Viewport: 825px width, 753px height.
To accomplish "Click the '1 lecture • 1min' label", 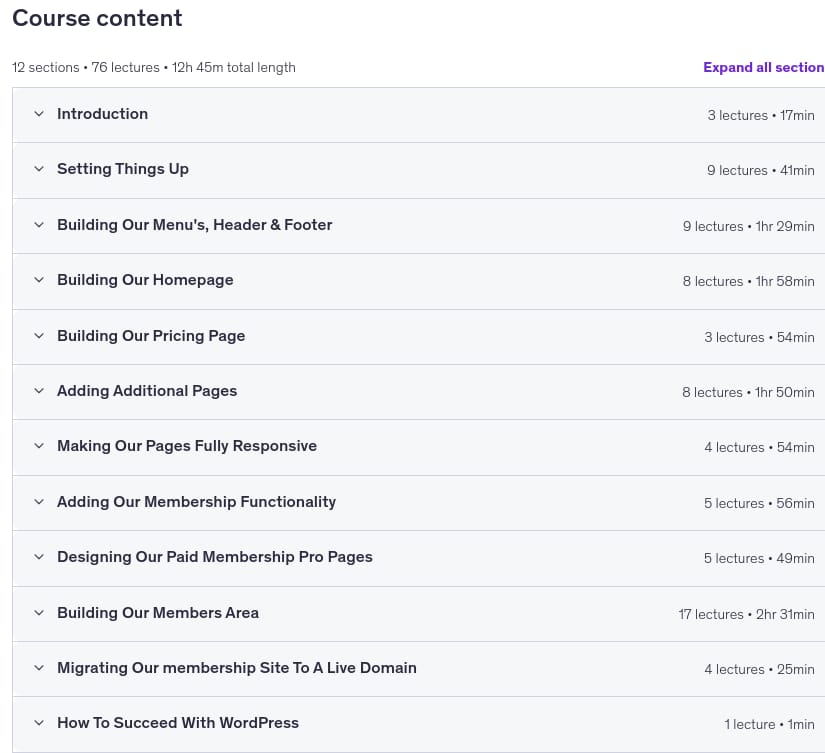I will 769,725.
